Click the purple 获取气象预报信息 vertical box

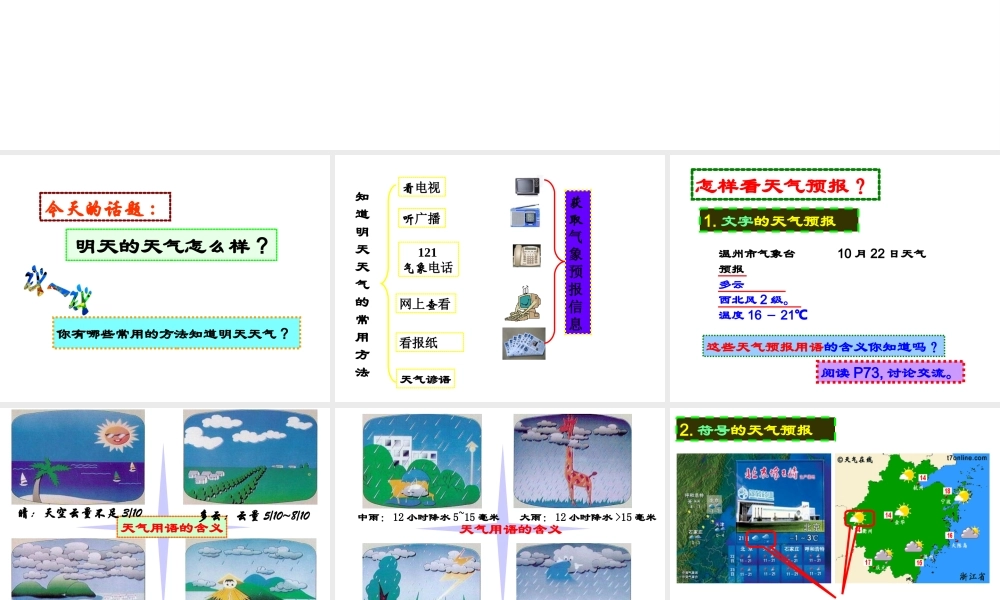pos(578,262)
